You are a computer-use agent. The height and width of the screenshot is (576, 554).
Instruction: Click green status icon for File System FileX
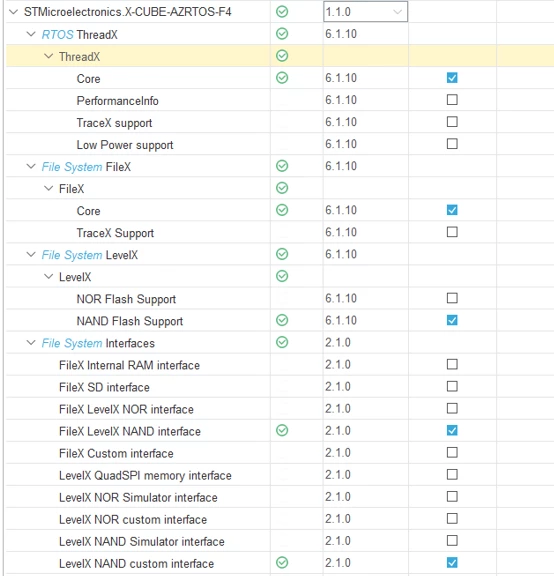[282, 166]
